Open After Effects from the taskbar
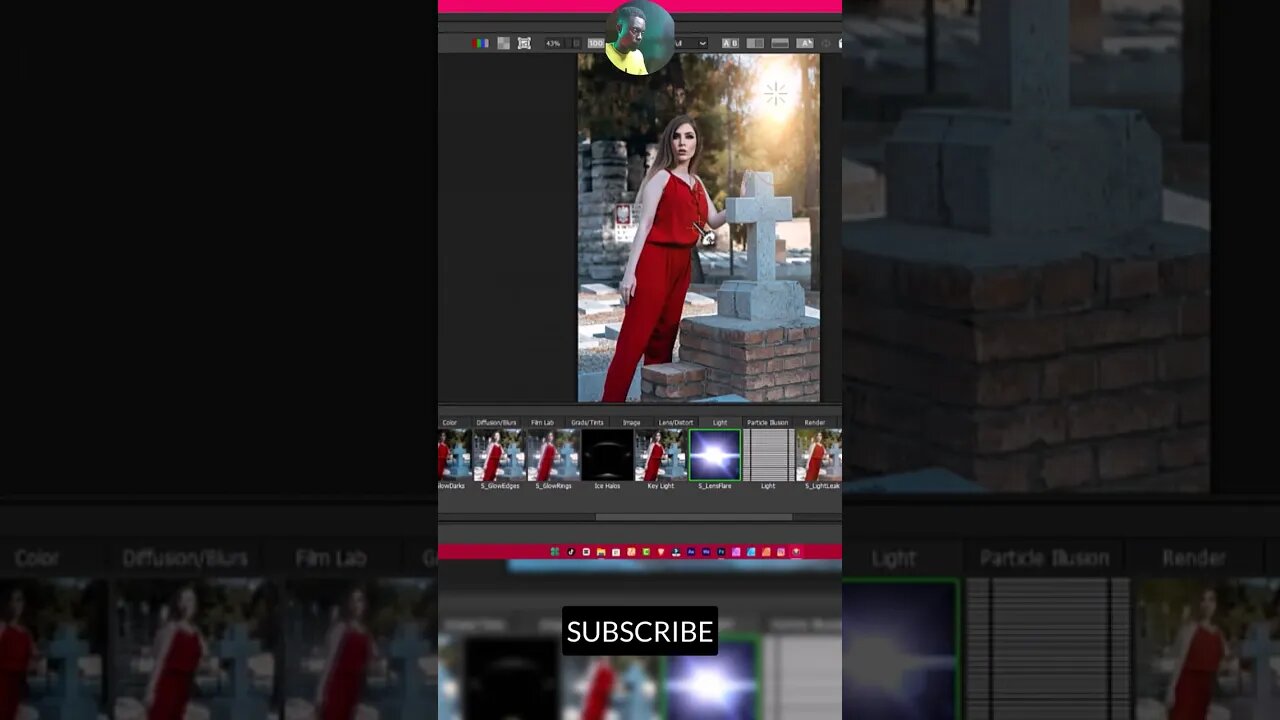This screenshot has width=1280, height=720. [x=691, y=552]
